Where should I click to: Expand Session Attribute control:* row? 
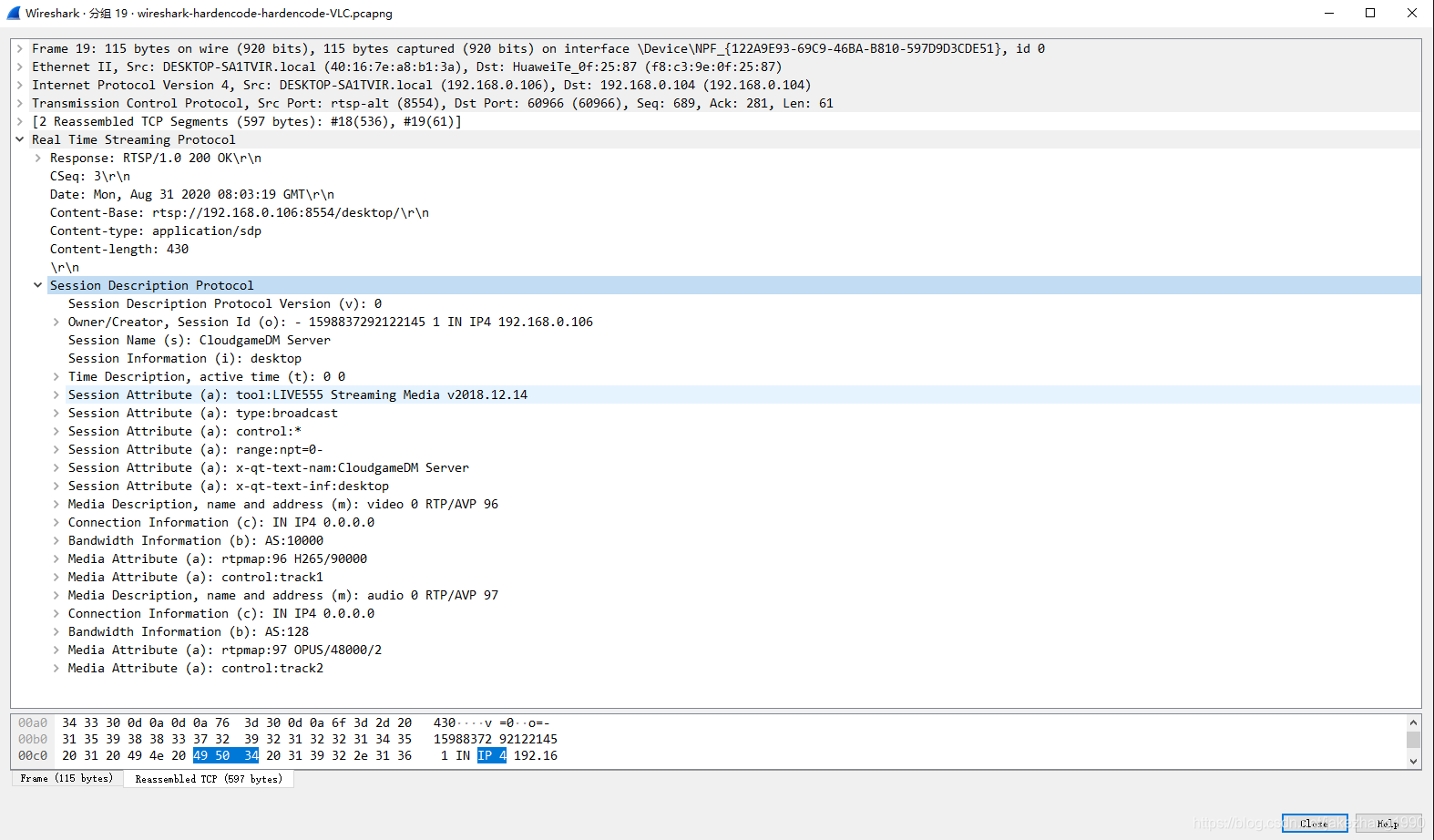pos(56,431)
